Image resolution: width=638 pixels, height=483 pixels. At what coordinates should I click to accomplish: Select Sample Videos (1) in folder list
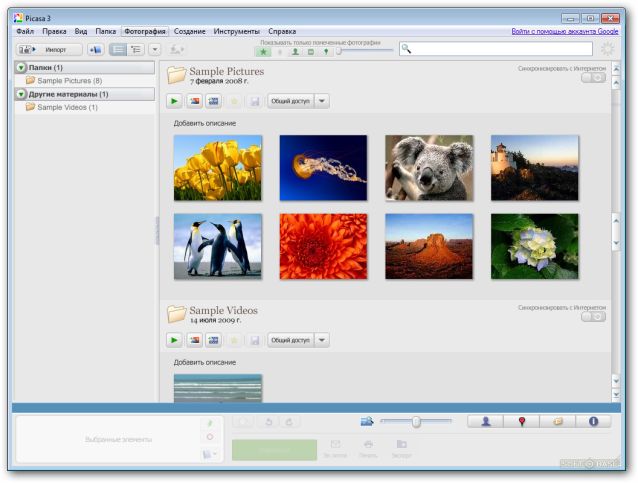(x=61, y=107)
